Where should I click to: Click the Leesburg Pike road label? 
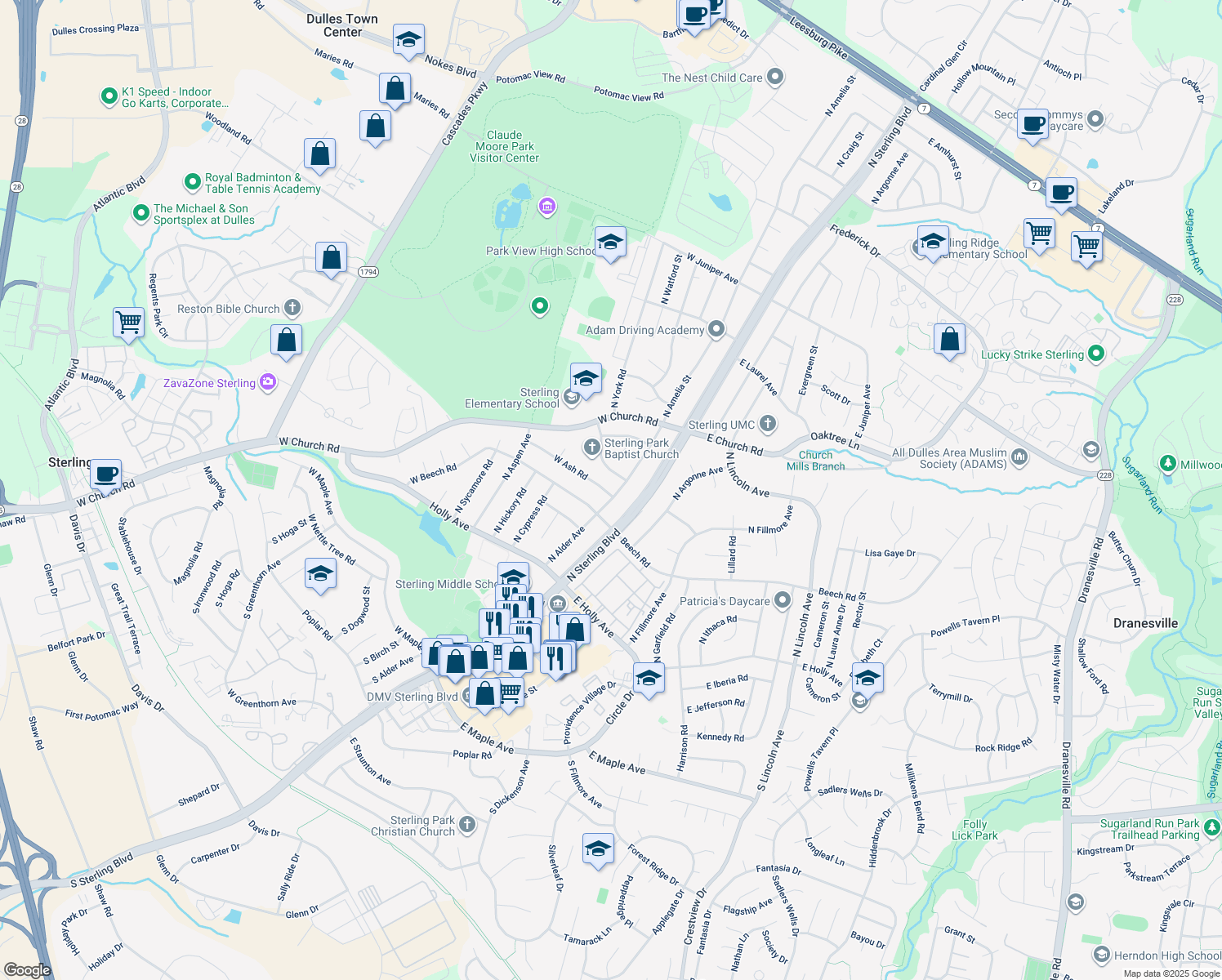[x=819, y=36]
